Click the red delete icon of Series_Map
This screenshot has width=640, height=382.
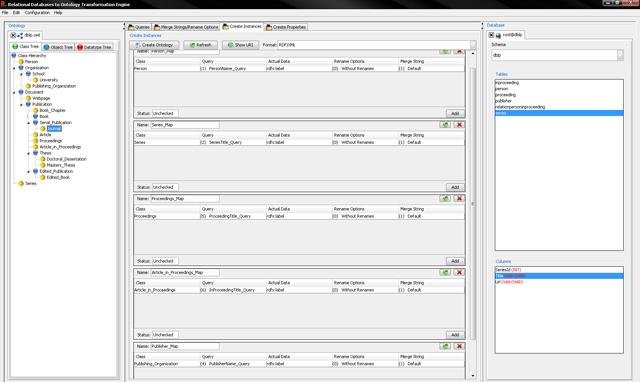click(x=459, y=124)
